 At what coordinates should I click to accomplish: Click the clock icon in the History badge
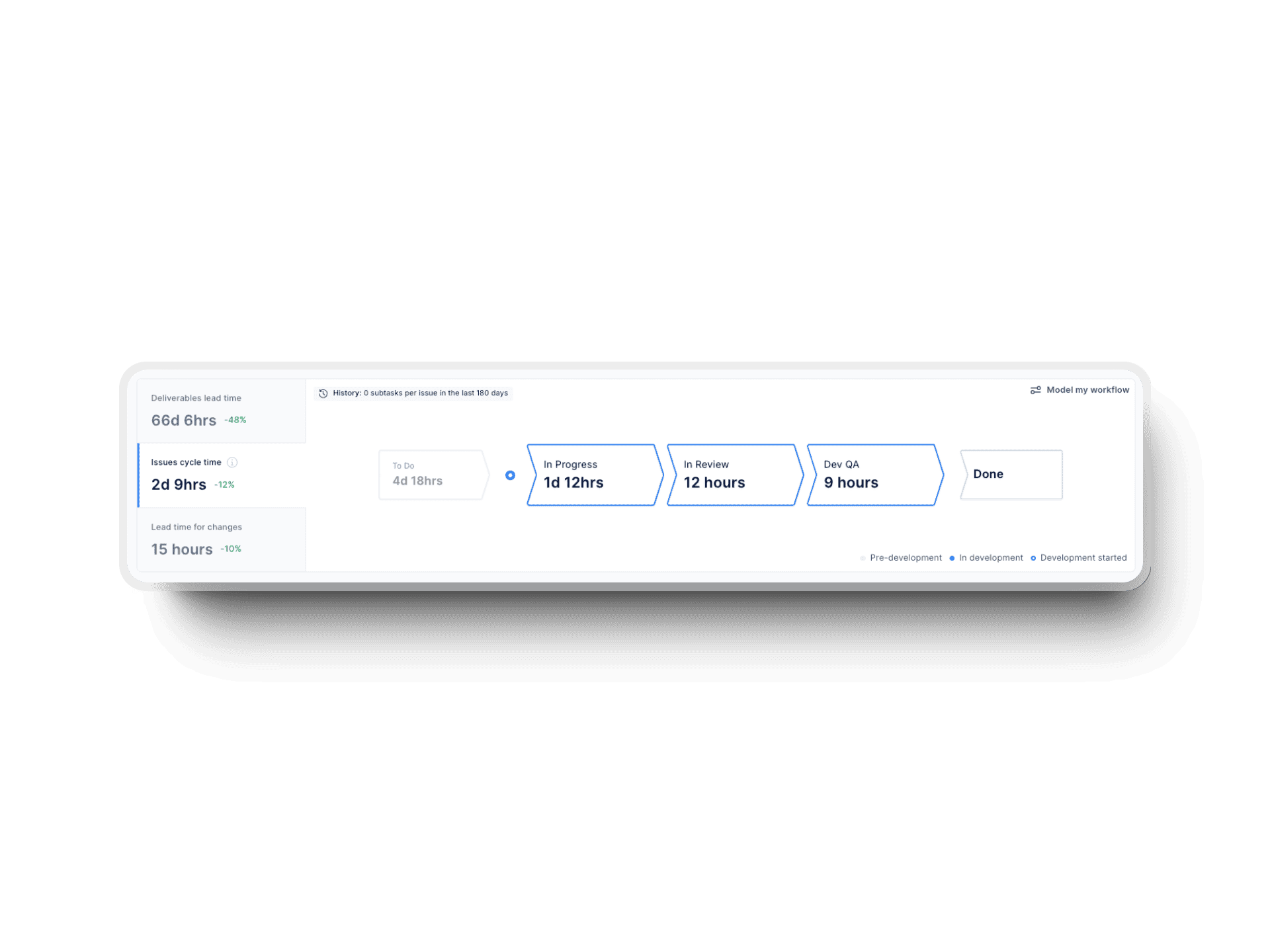323,393
